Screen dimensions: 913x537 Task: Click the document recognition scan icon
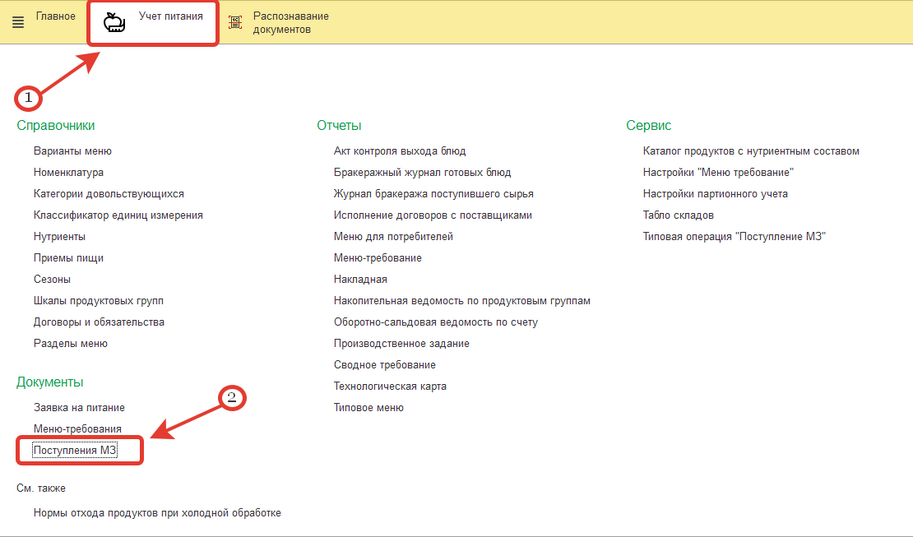pos(235,22)
